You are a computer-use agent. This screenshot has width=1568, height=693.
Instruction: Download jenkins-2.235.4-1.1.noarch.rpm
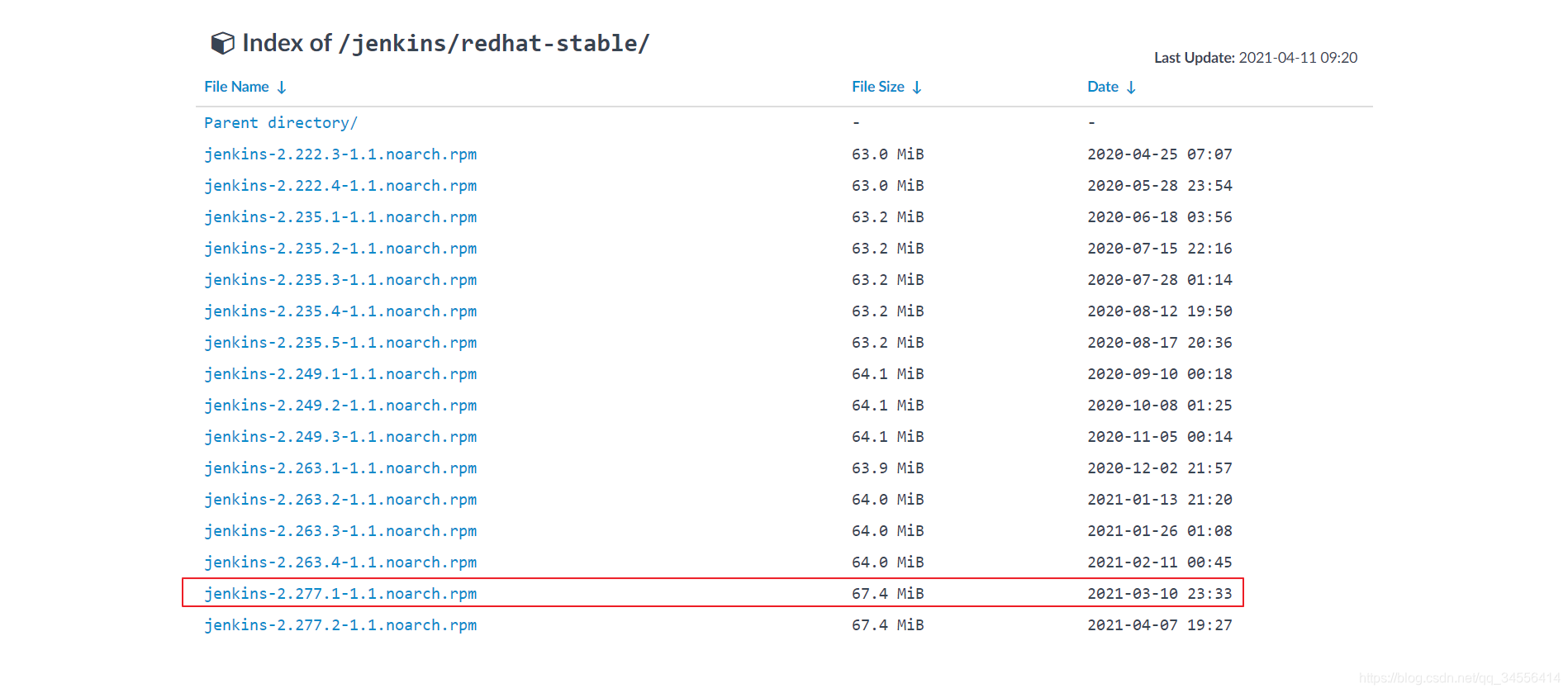(x=340, y=311)
